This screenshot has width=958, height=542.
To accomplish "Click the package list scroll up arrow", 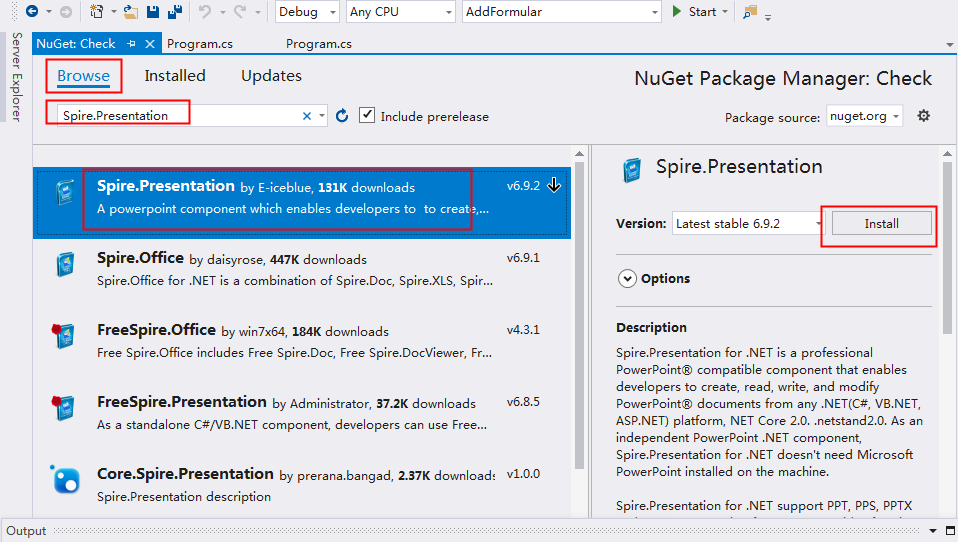I will coord(579,153).
